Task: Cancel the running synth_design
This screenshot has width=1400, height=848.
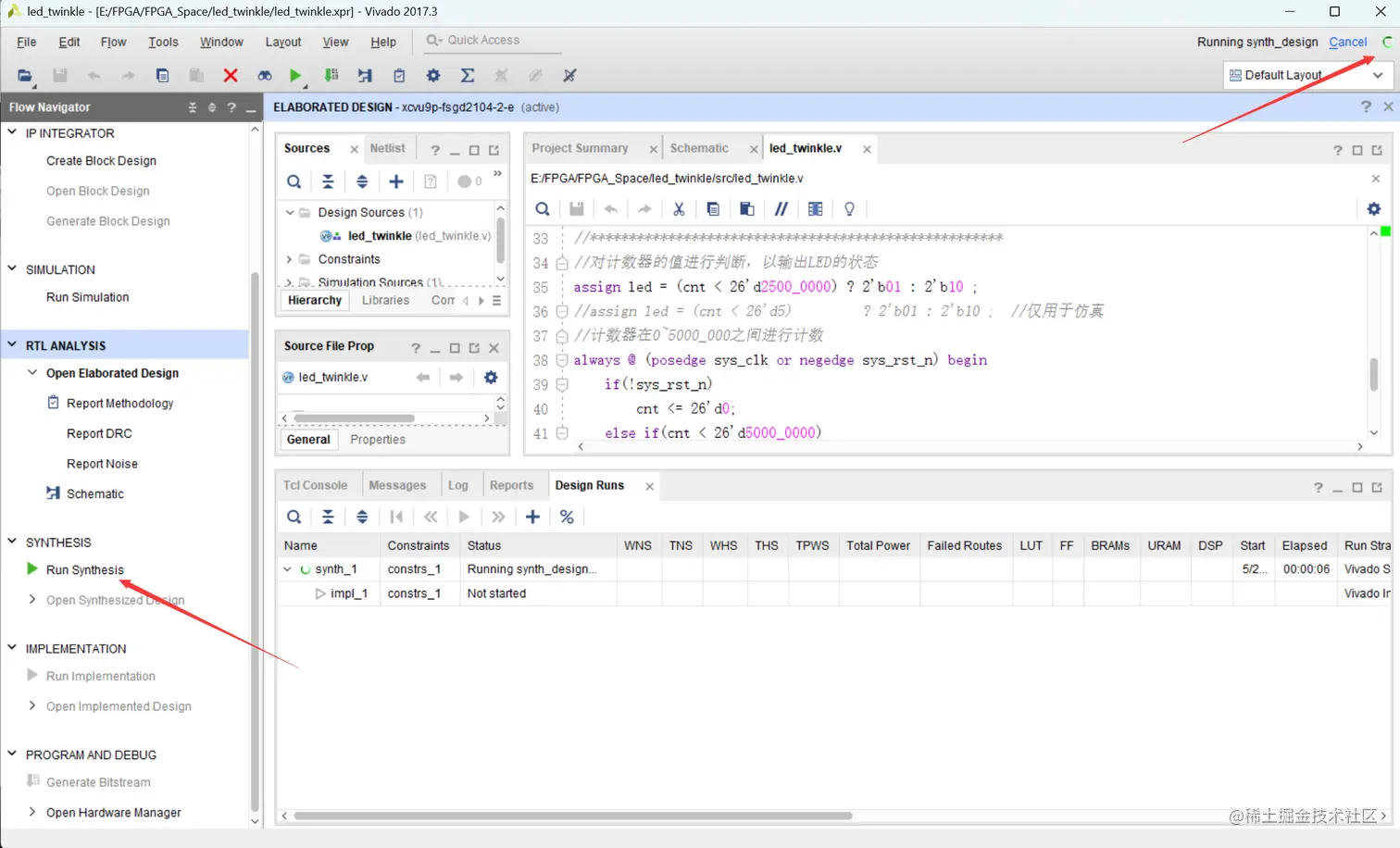Action: pyautogui.click(x=1347, y=42)
